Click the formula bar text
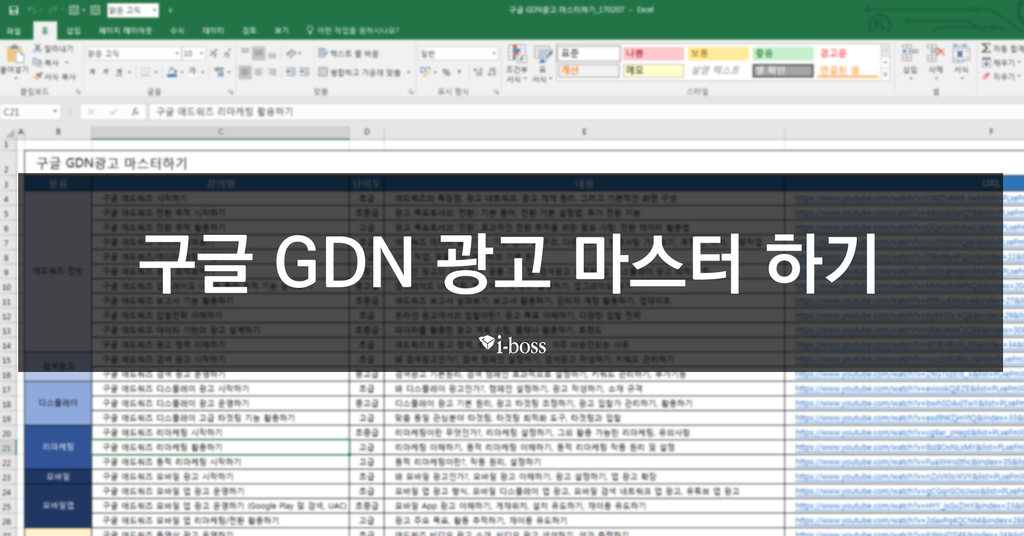The height and width of the screenshot is (536, 1024). [x=225, y=112]
